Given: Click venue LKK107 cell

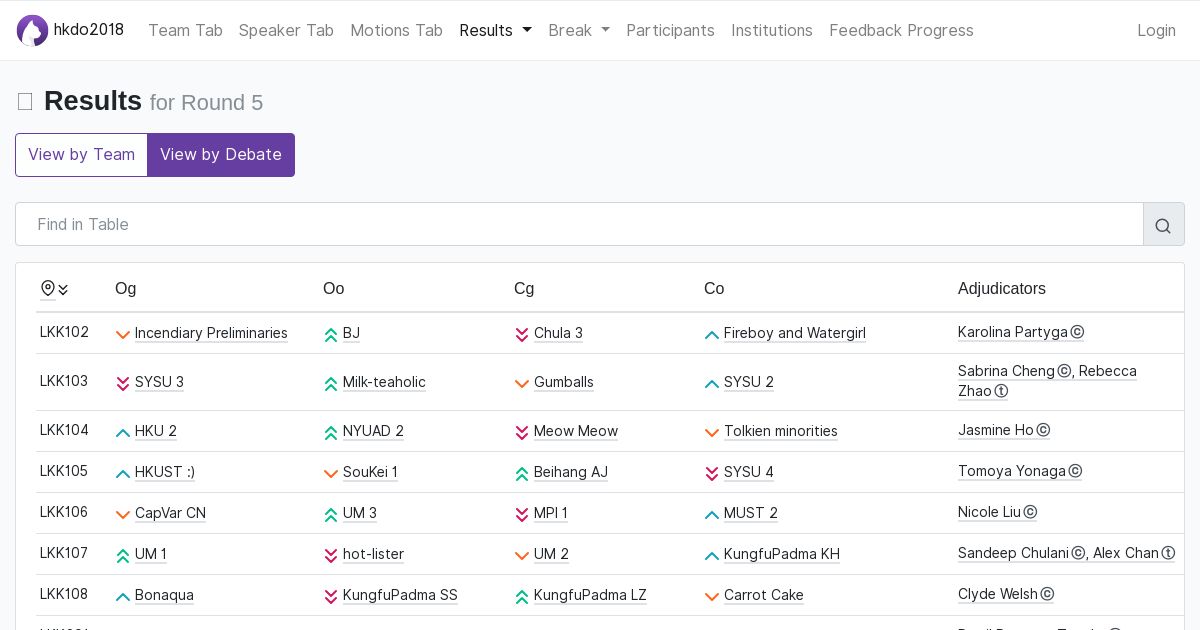Looking at the screenshot, I should tap(64, 553).
